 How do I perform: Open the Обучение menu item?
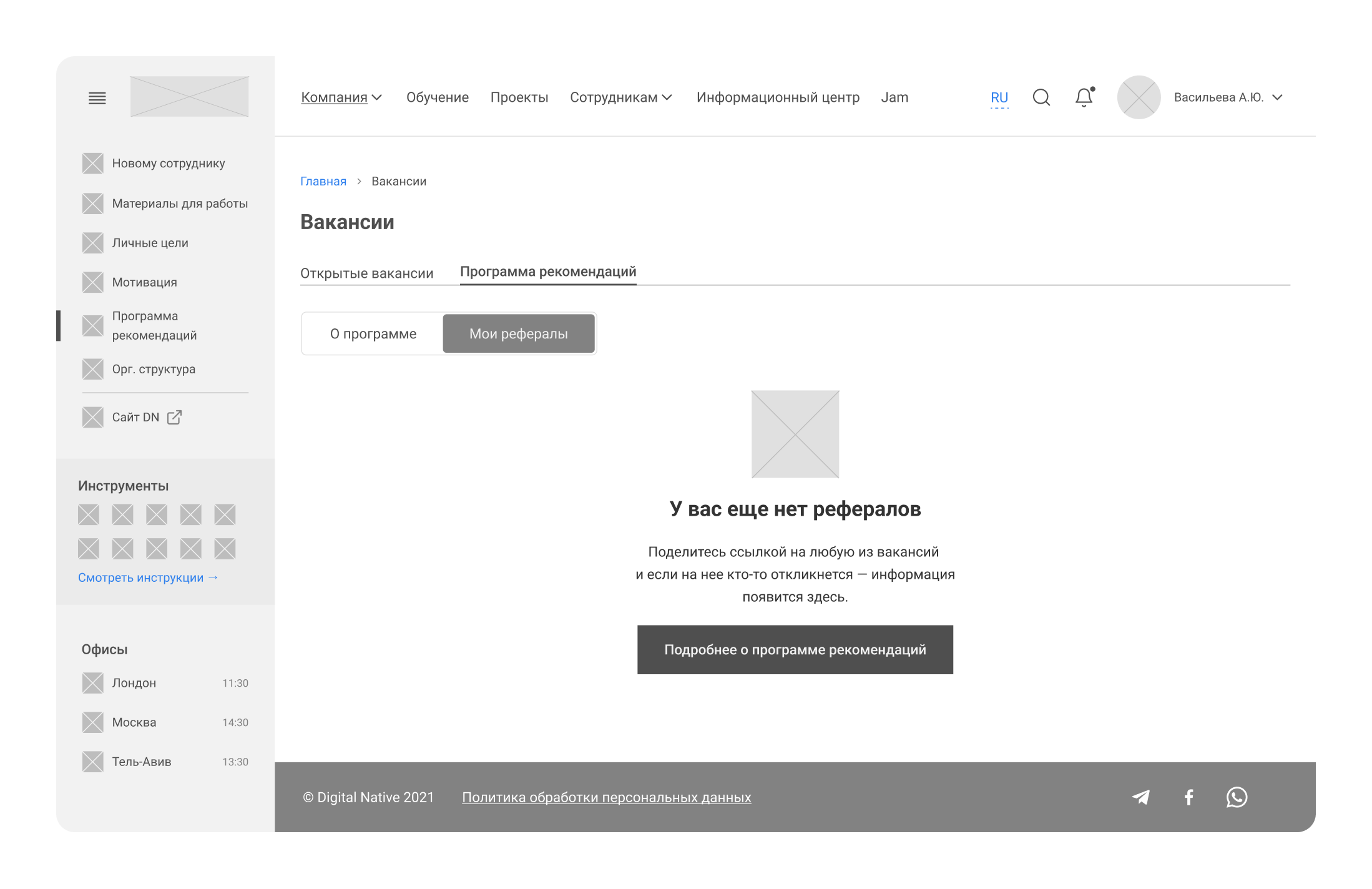437,97
